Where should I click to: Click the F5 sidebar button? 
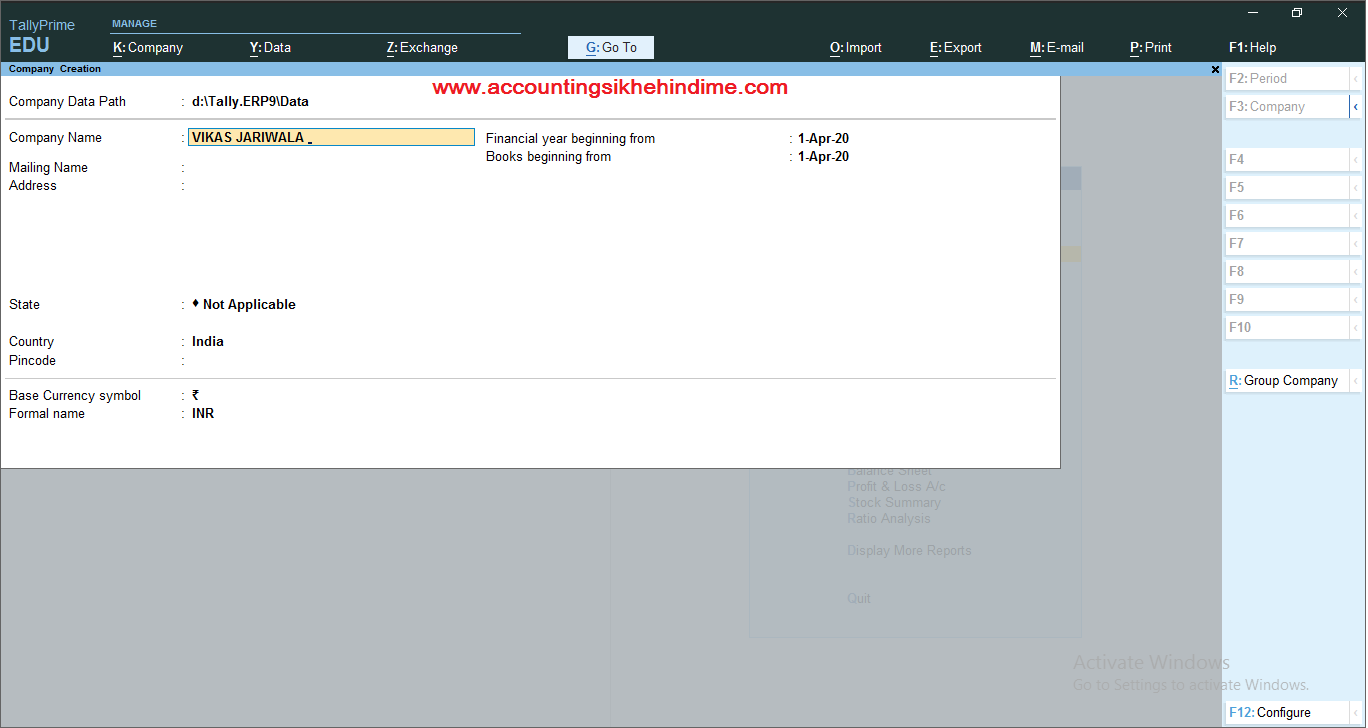pyautogui.click(x=1287, y=187)
